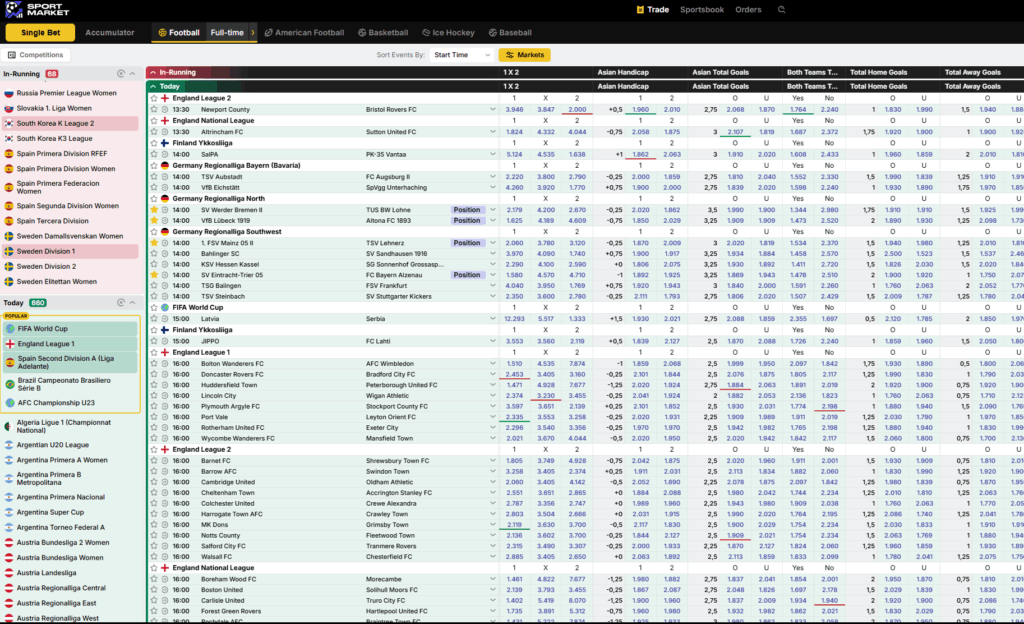Select South Korea K League 2 in sidebar
The width and height of the screenshot is (1024, 624).
(x=69, y=123)
